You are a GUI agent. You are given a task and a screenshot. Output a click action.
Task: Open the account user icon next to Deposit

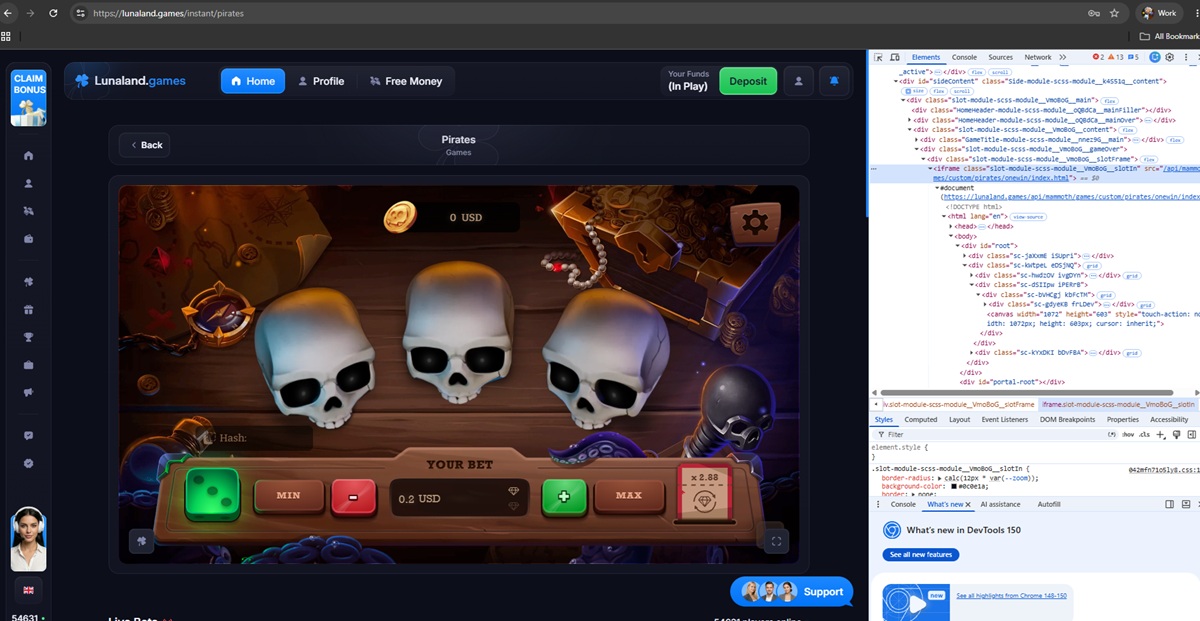pyautogui.click(x=798, y=81)
